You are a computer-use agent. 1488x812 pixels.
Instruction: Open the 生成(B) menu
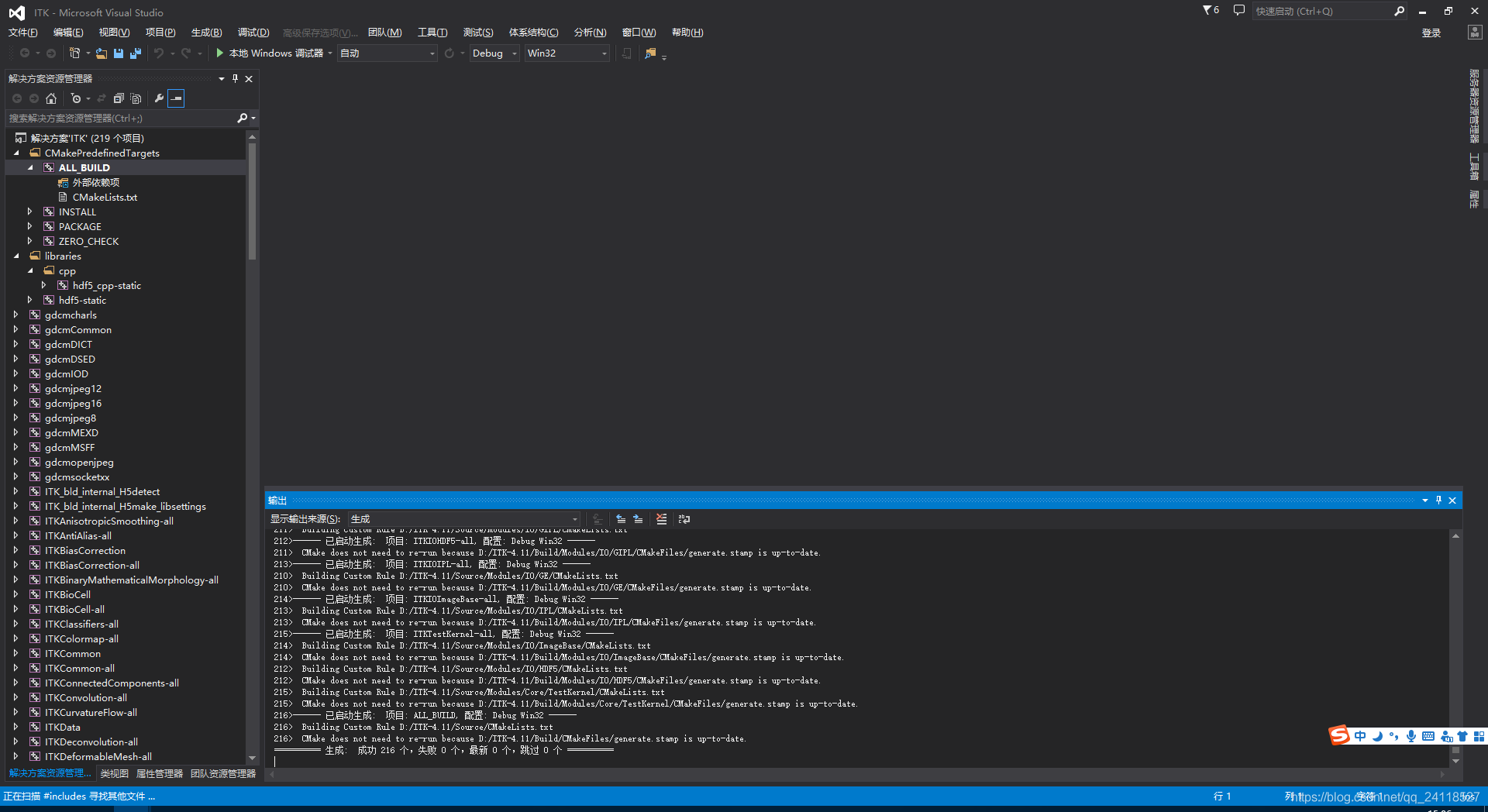tap(206, 32)
